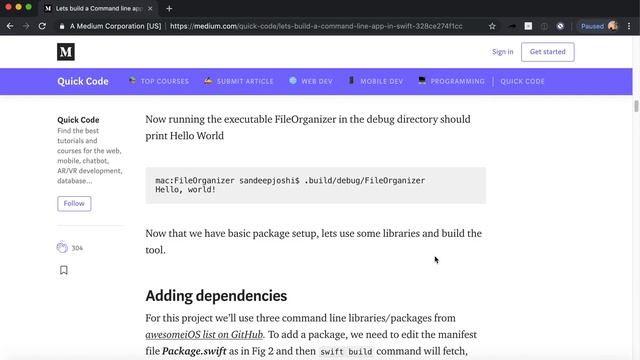Screen dimensions: 640x360
Task: Click the extension icon right of the star
Action: 512,26
